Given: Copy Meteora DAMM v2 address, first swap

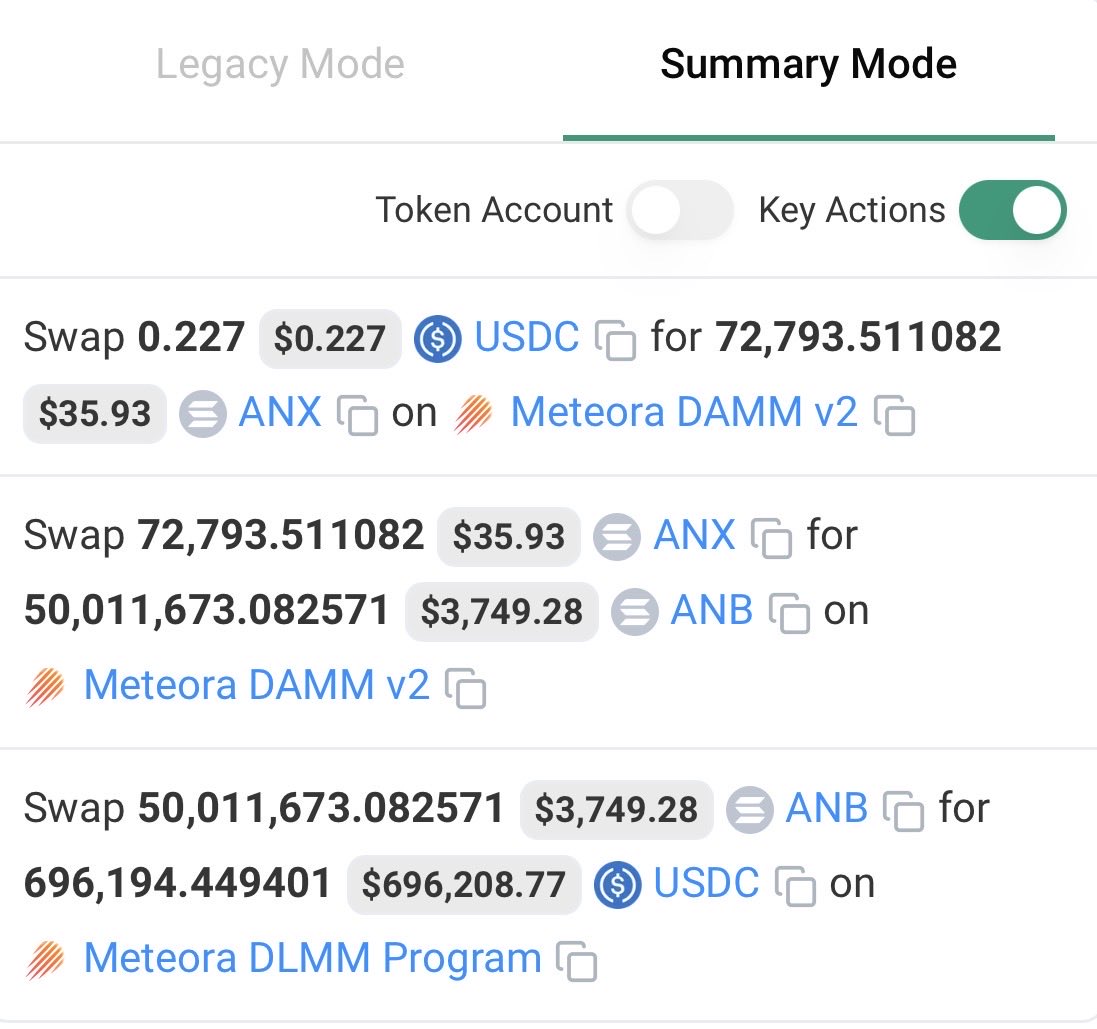Looking at the screenshot, I should point(894,415).
